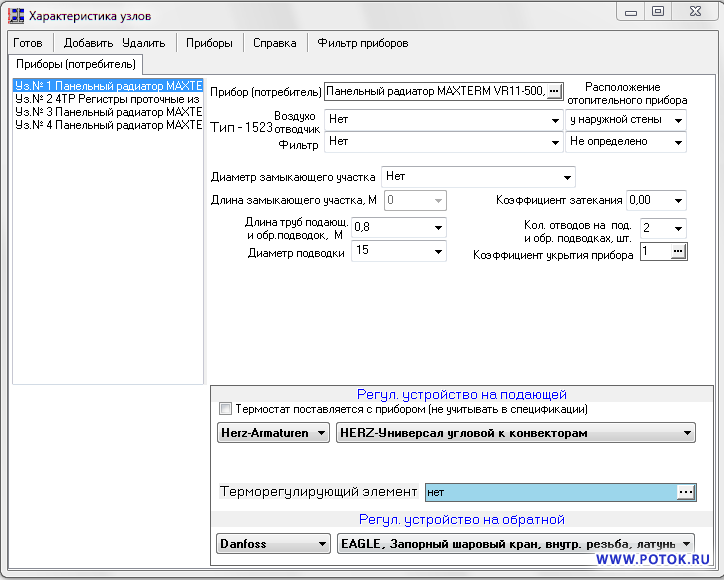This screenshot has height=580, width=724.
Task: Click ellipsis button of Терморегулирующий элемент
Action: (685, 492)
